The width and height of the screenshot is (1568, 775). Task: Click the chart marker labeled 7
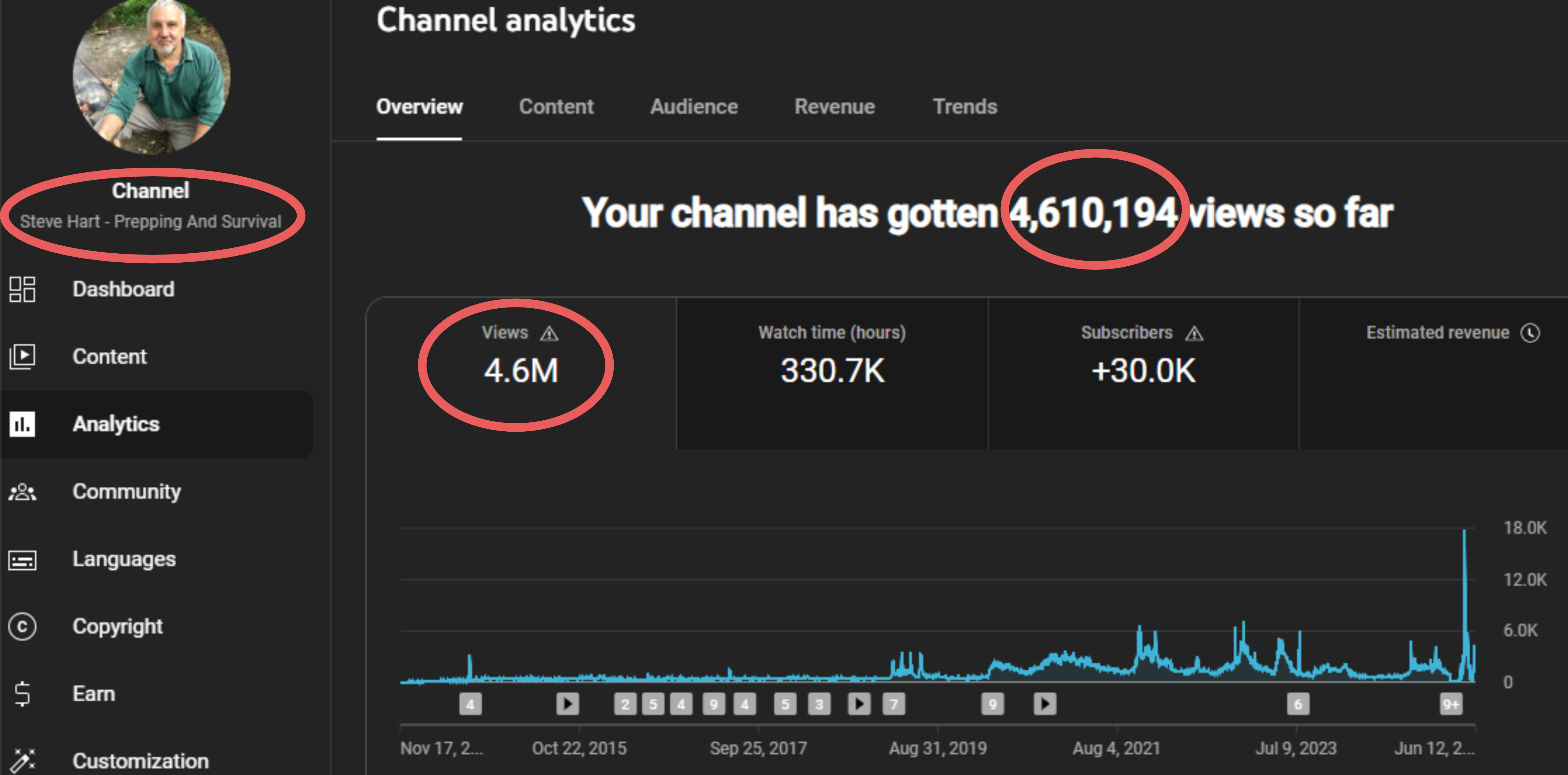coord(894,704)
